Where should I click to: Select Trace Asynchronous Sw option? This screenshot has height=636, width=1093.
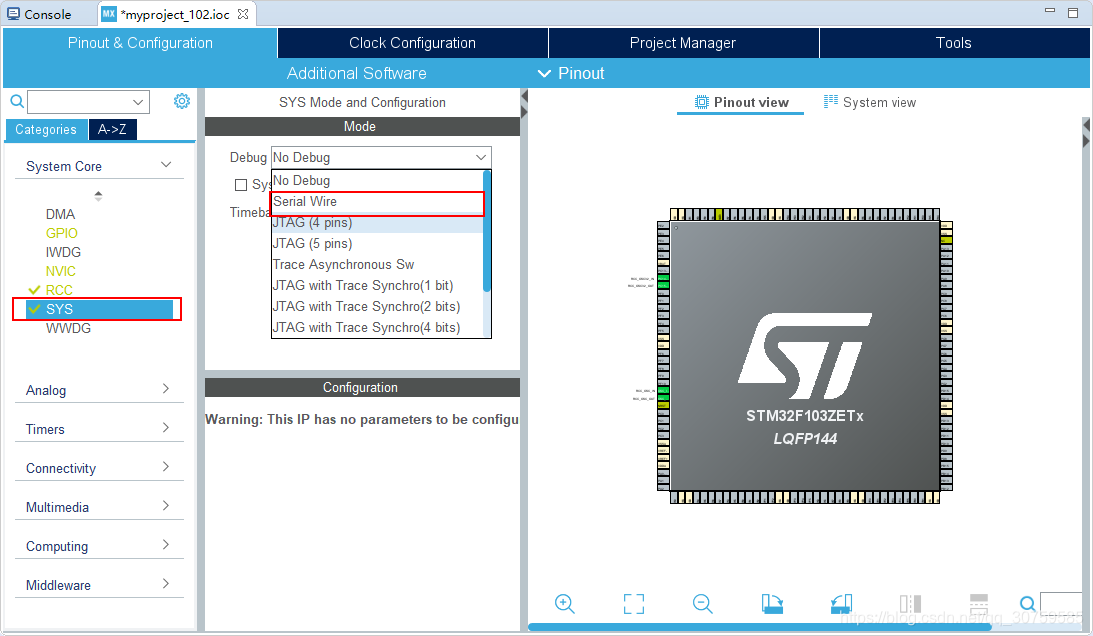pos(377,264)
